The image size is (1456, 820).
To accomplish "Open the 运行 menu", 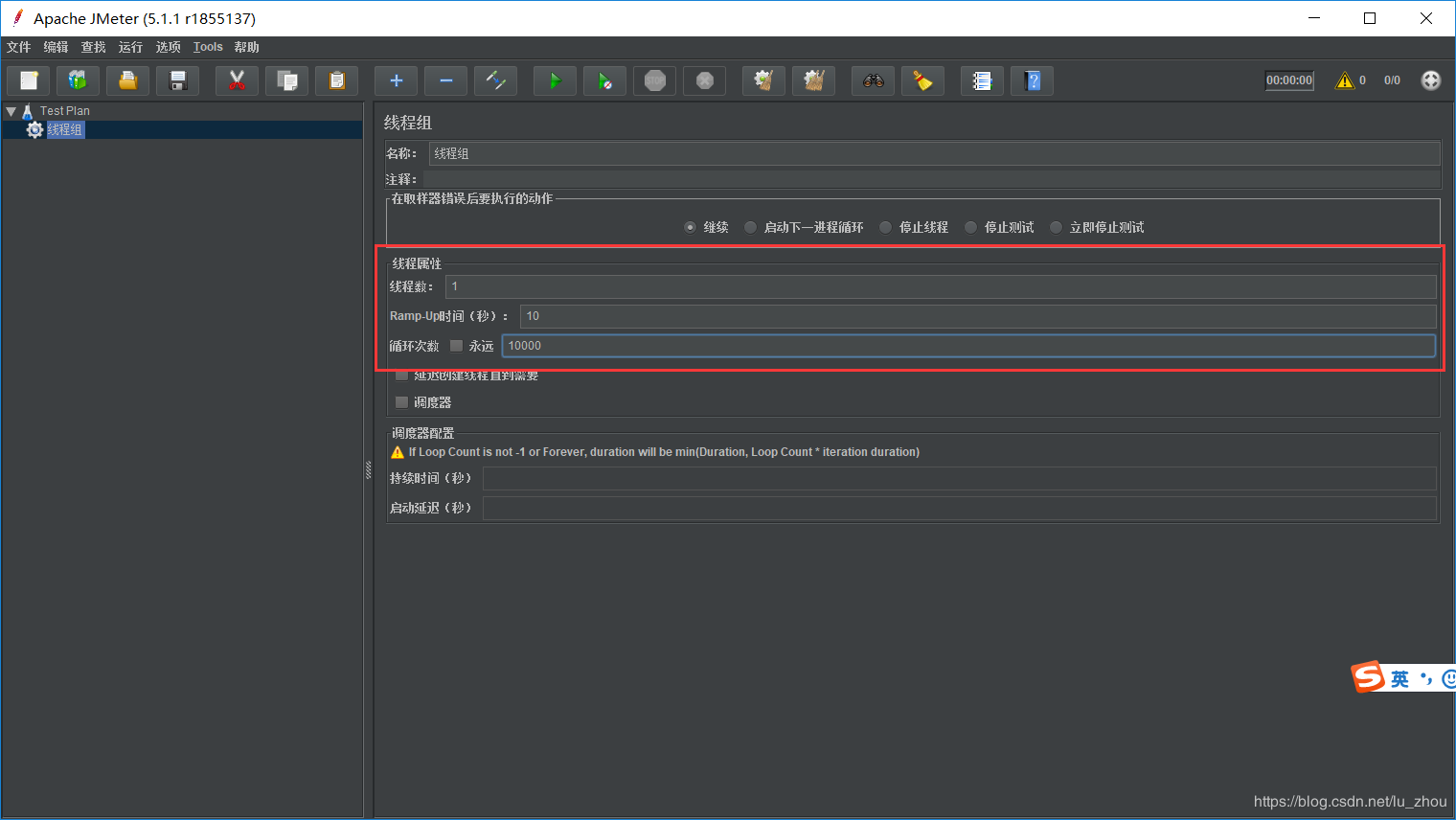I will tap(130, 47).
